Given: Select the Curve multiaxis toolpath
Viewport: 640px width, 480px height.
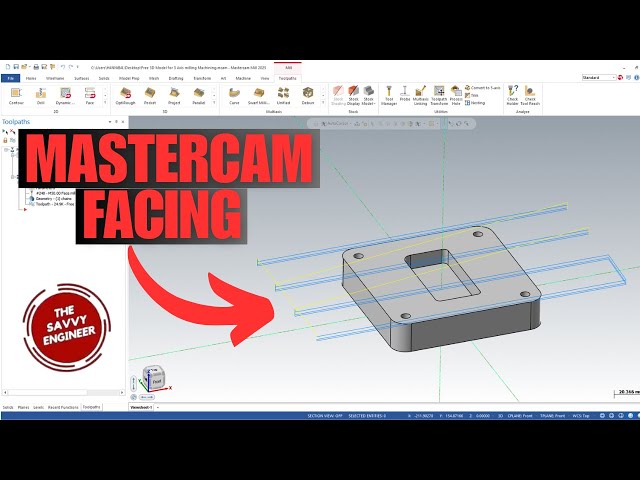Looking at the screenshot, I should 234,96.
